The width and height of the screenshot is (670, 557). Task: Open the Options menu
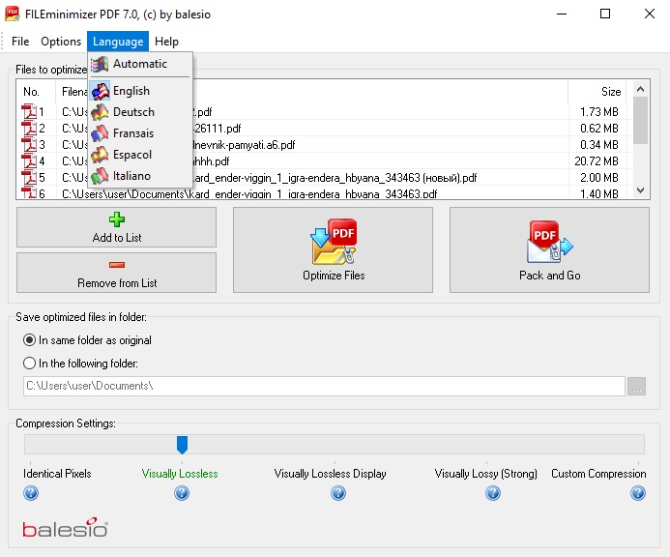pos(61,41)
